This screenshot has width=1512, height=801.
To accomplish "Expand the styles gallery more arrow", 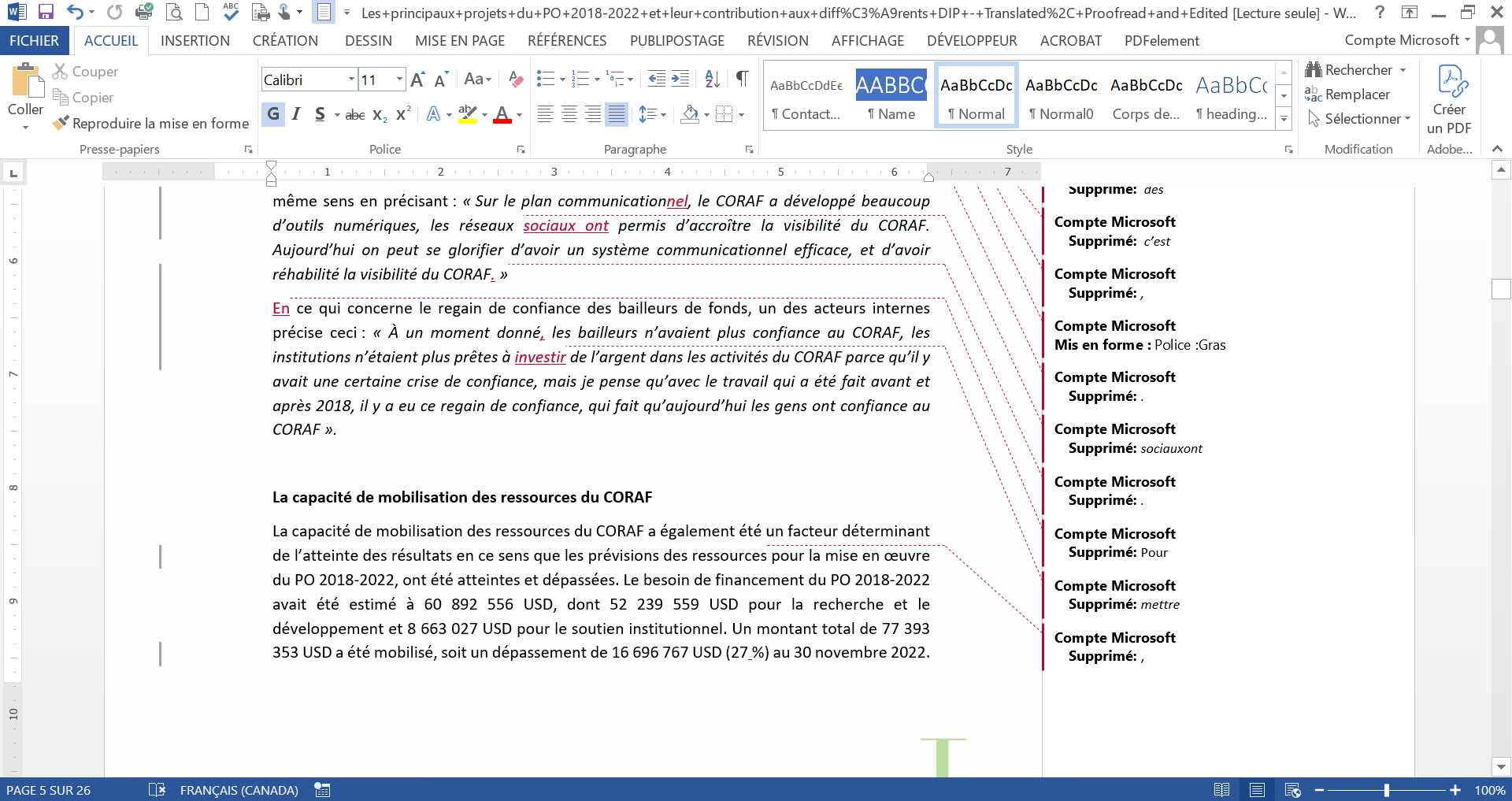I will [1284, 119].
